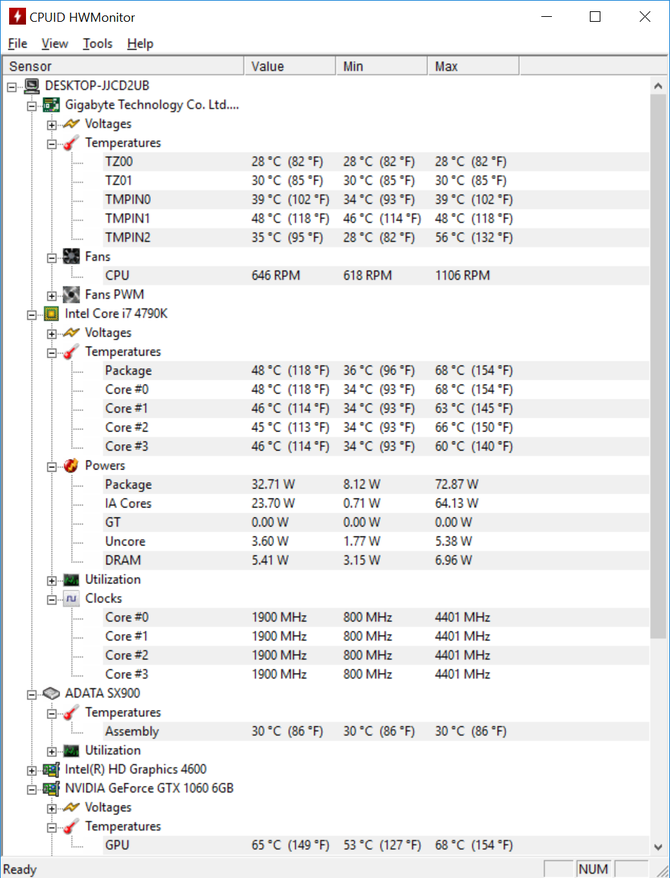Expand the Intel HD Graphics 4600 node
The width and height of the screenshot is (670, 878).
(x=32, y=770)
